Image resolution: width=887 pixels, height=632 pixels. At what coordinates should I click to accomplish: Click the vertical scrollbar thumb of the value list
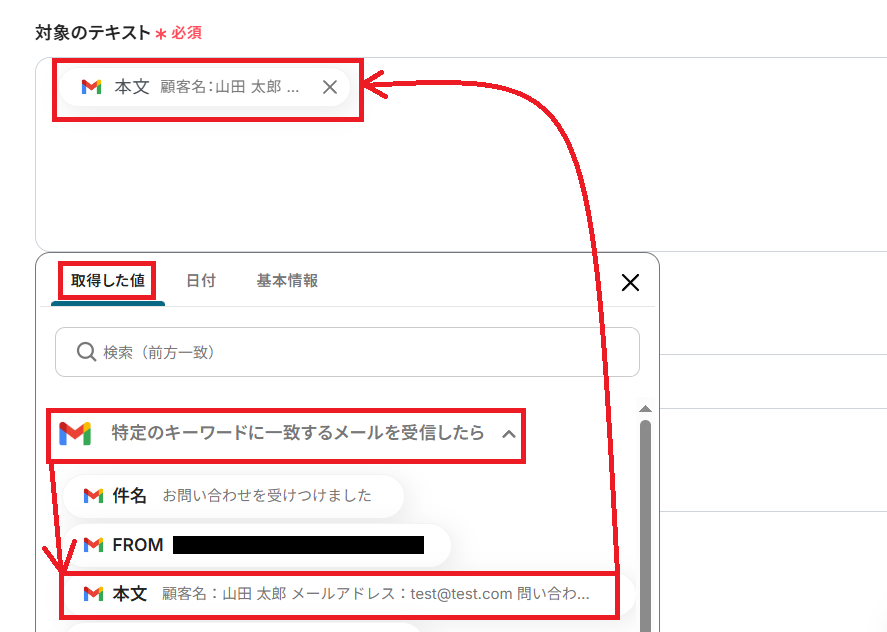(645, 526)
